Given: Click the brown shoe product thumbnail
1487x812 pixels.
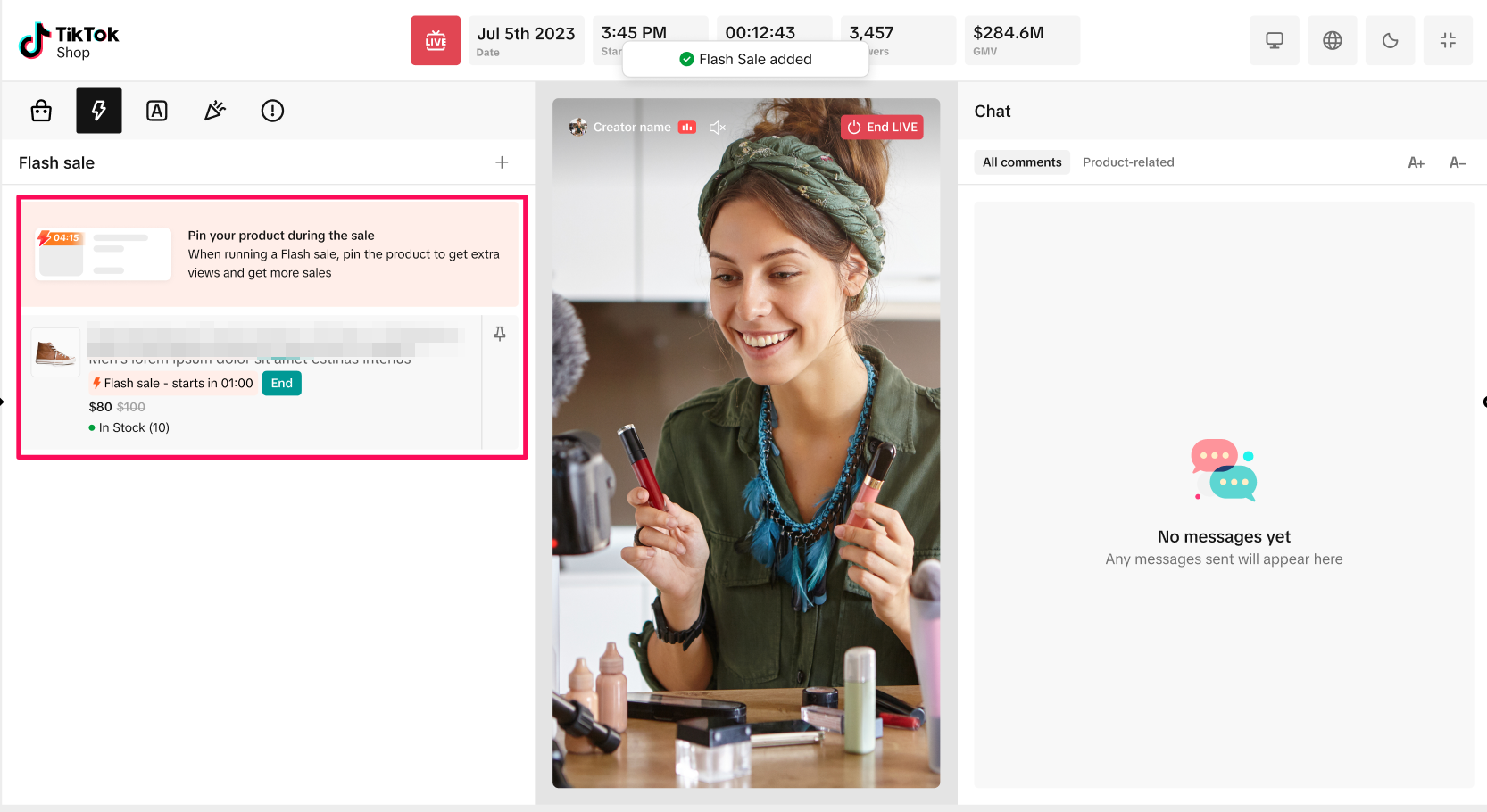Looking at the screenshot, I should click(55, 352).
